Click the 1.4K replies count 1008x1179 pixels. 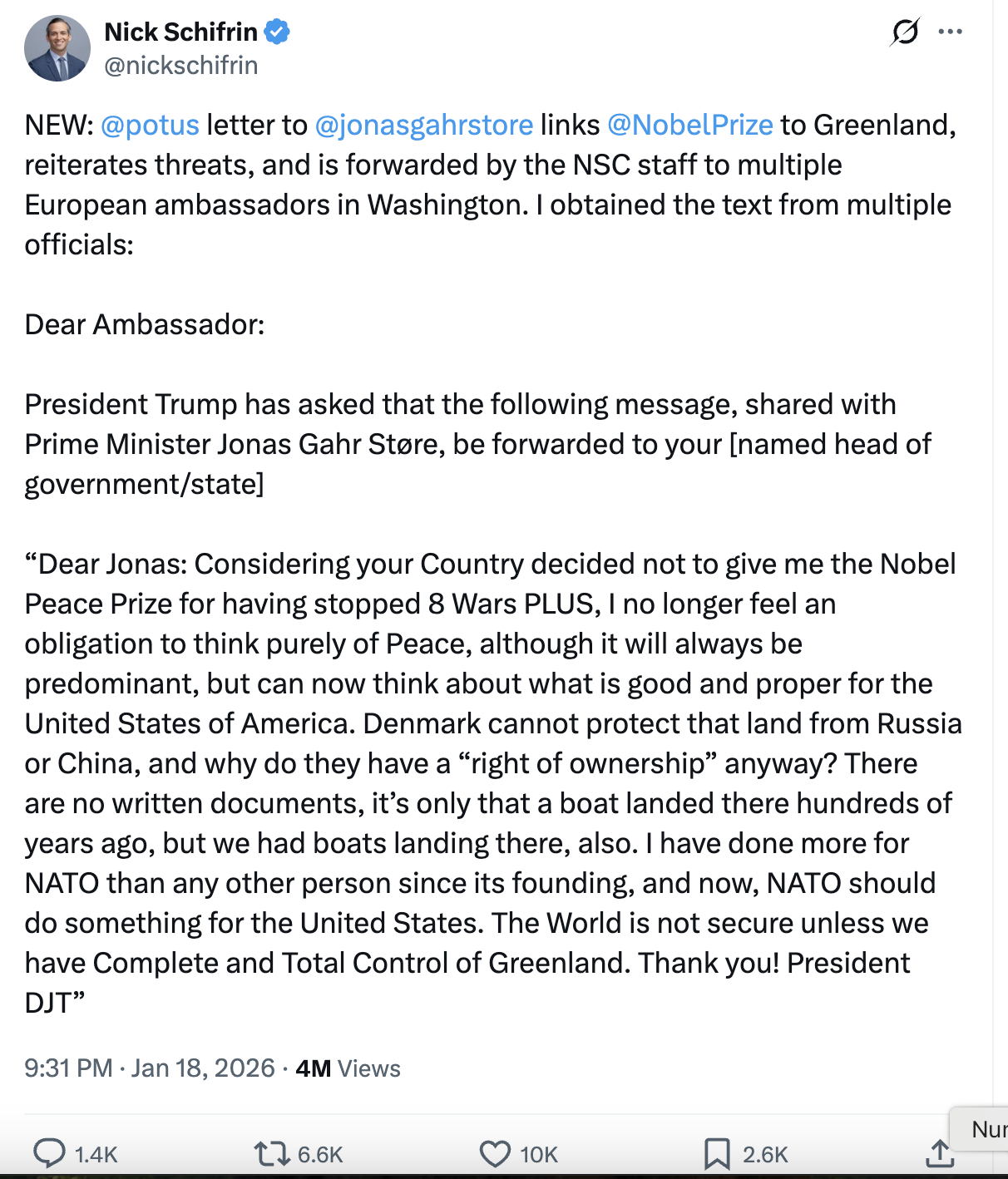point(96,1155)
